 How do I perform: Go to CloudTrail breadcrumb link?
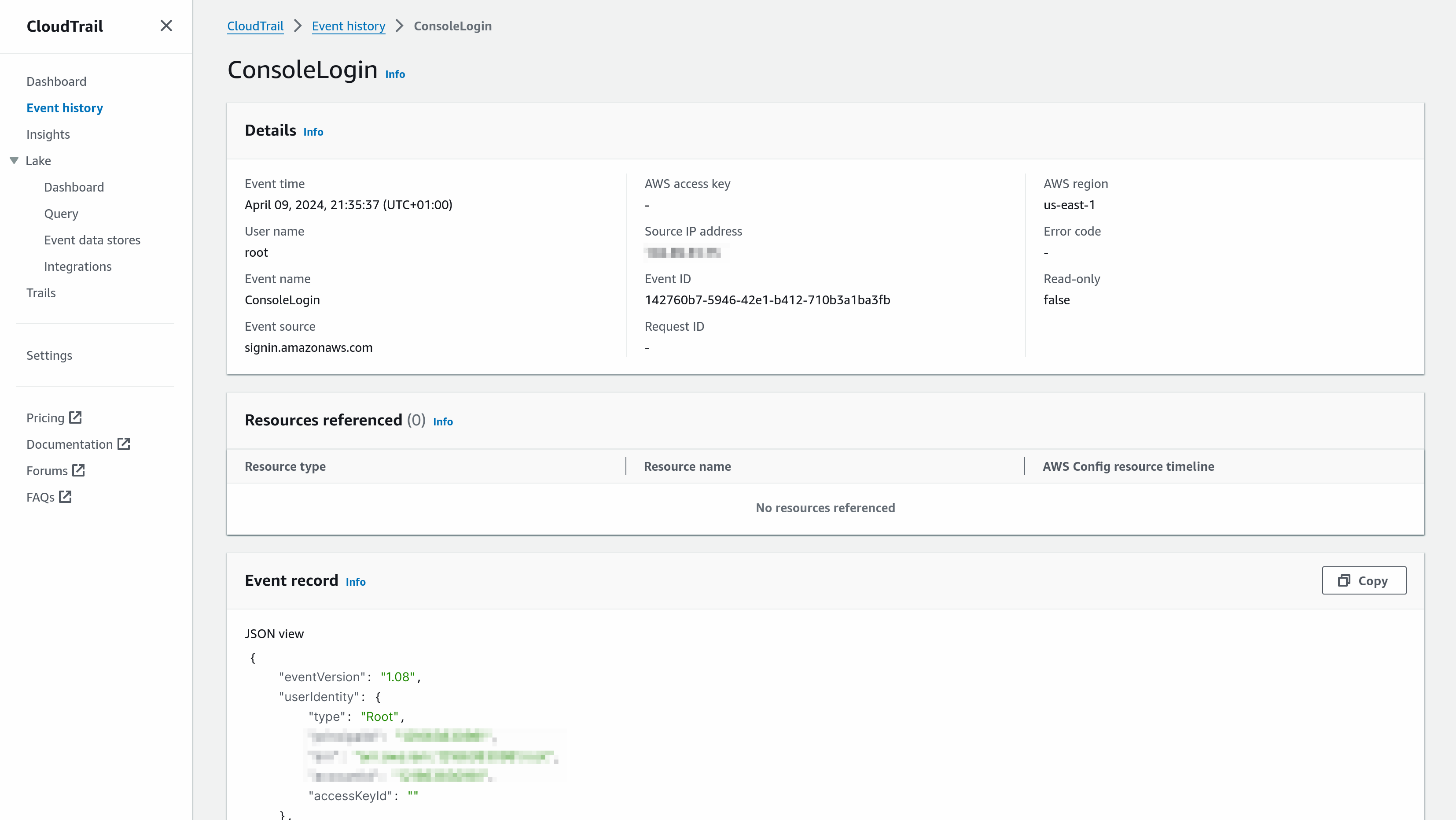tap(255, 26)
